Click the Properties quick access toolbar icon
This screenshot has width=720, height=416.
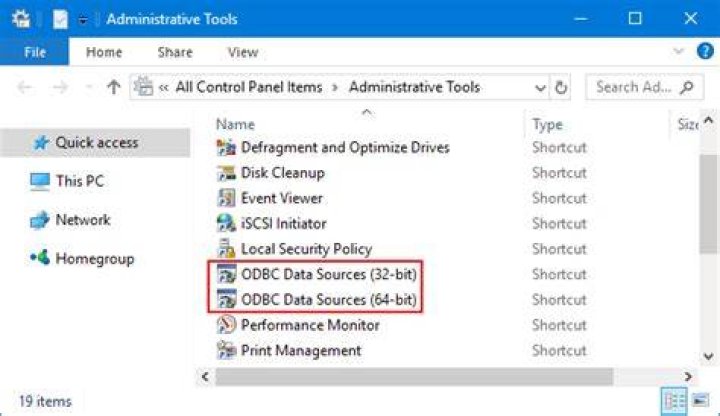(x=60, y=19)
